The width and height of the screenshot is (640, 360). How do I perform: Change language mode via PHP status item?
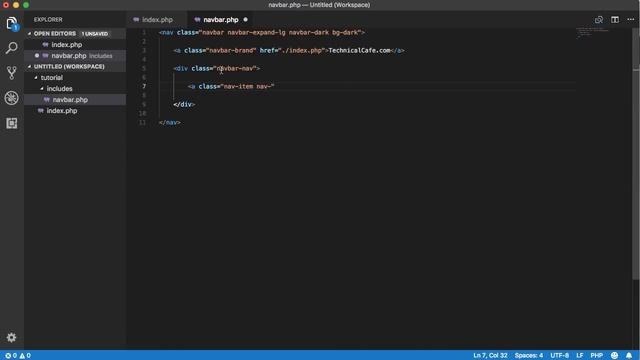pos(596,356)
